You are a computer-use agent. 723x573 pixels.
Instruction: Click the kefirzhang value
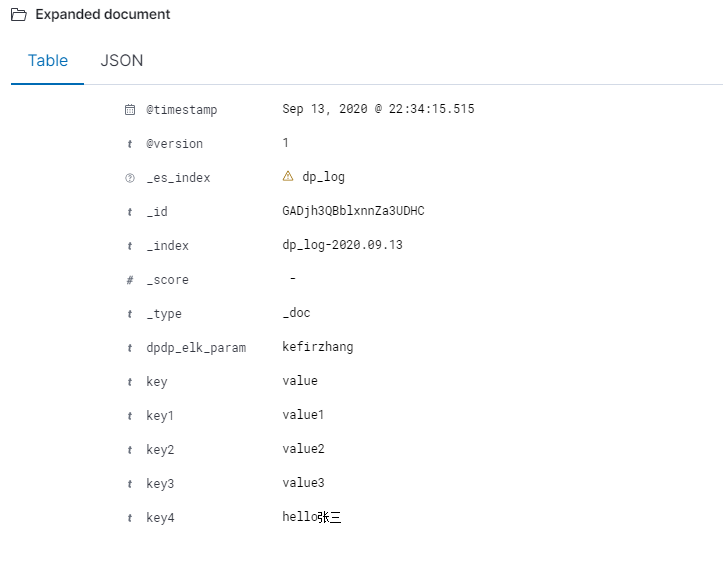point(318,347)
